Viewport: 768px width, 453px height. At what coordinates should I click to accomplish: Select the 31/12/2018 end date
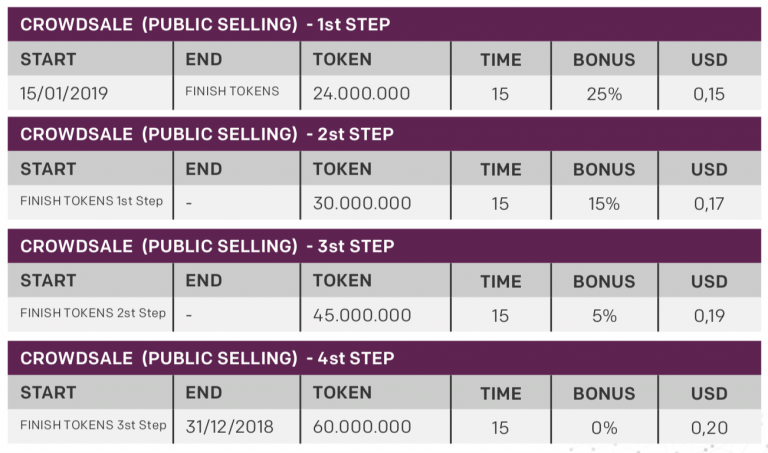pos(229,427)
